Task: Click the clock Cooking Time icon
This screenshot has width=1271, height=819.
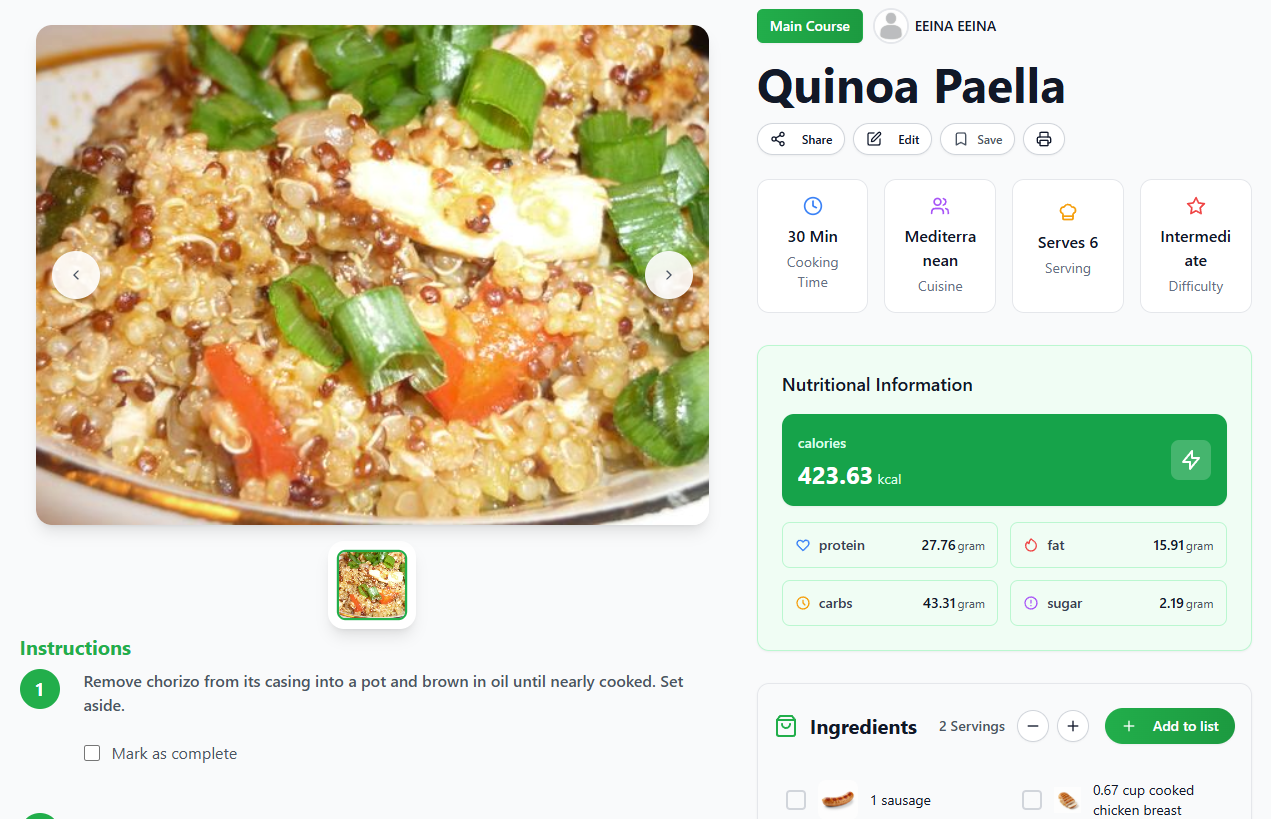Action: [x=812, y=206]
